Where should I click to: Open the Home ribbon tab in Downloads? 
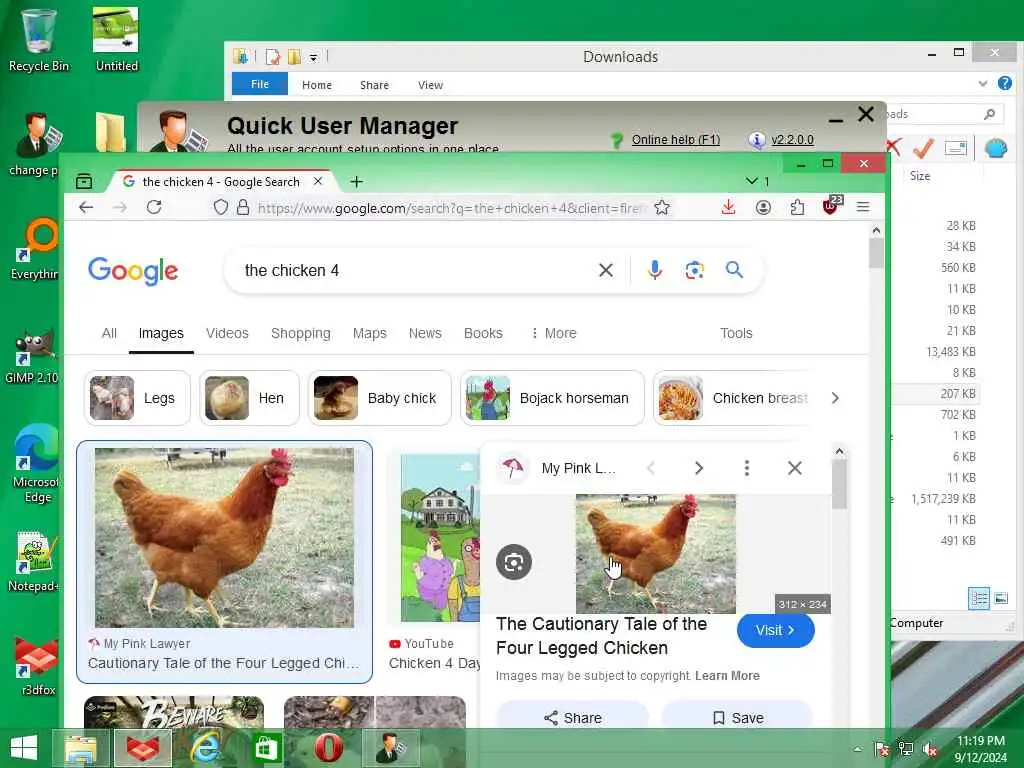pyautogui.click(x=317, y=85)
